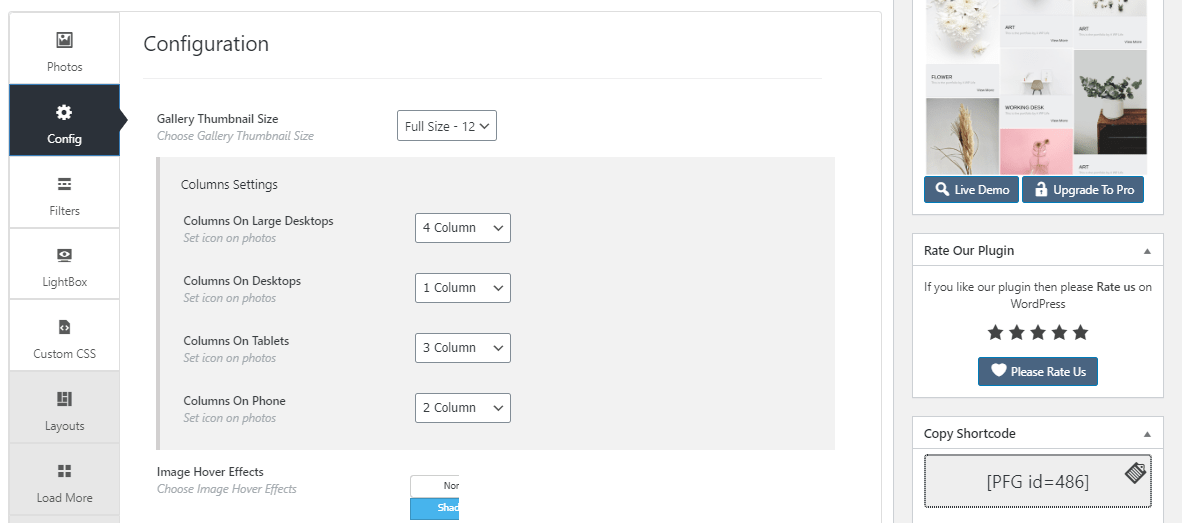Click the third rating star
The image size is (1182, 523).
(1038, 332)
